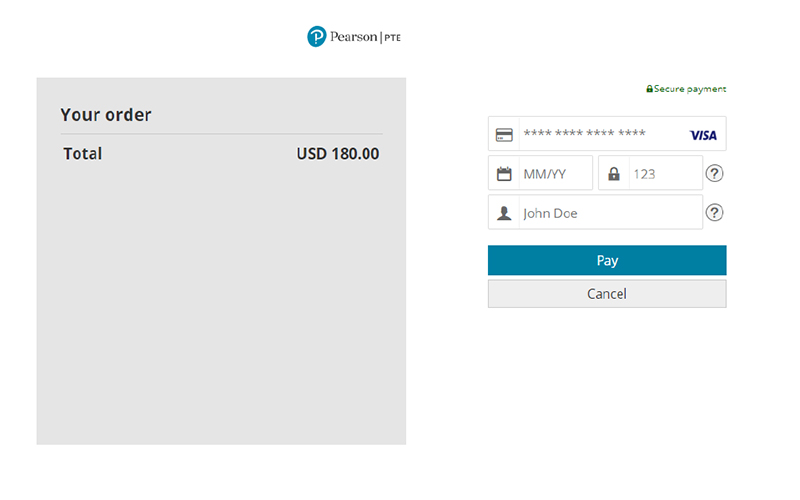
Task: Click the Secure payment text
Action: pos(690,89)
